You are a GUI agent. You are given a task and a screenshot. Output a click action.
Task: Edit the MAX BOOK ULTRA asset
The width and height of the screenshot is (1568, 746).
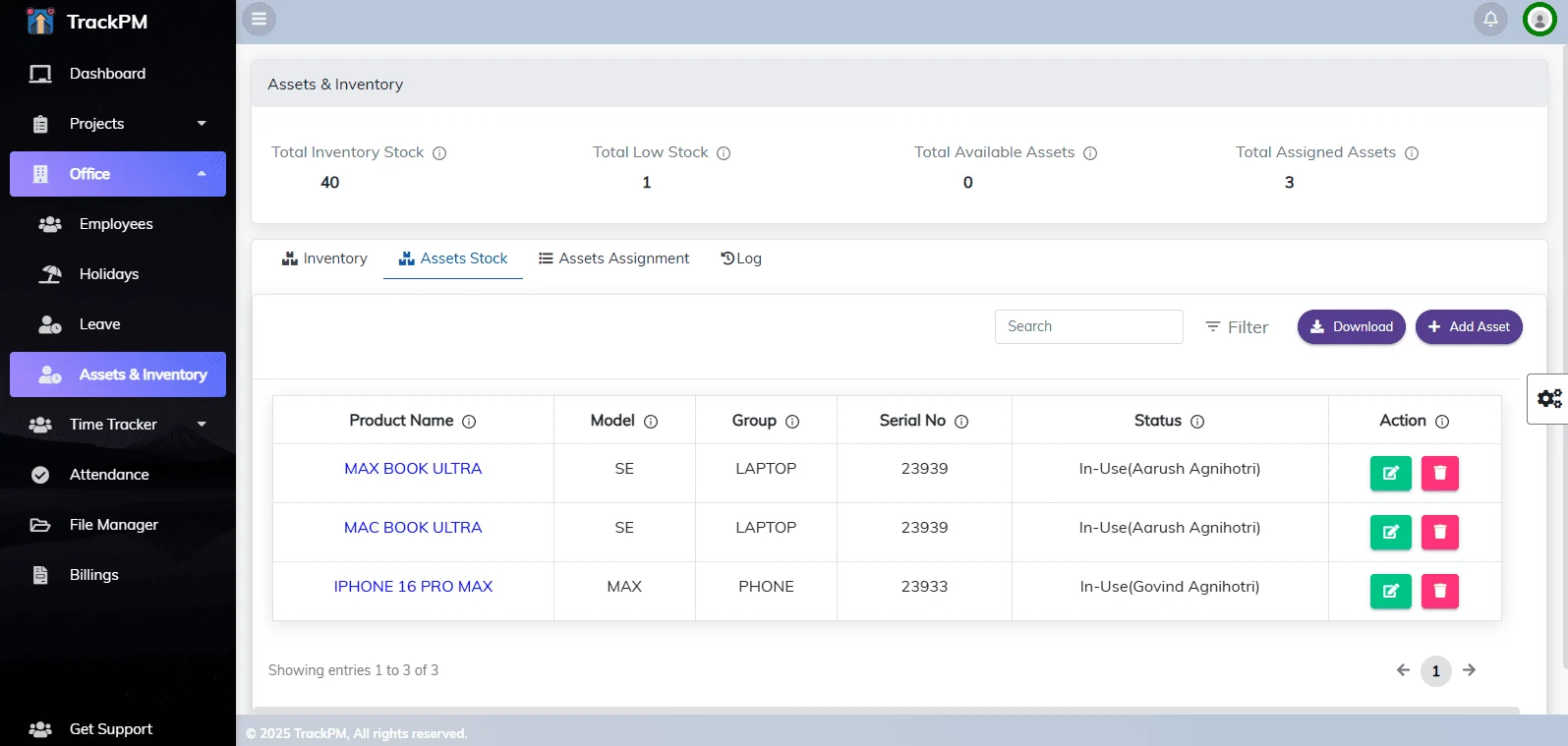[1391, 473]
